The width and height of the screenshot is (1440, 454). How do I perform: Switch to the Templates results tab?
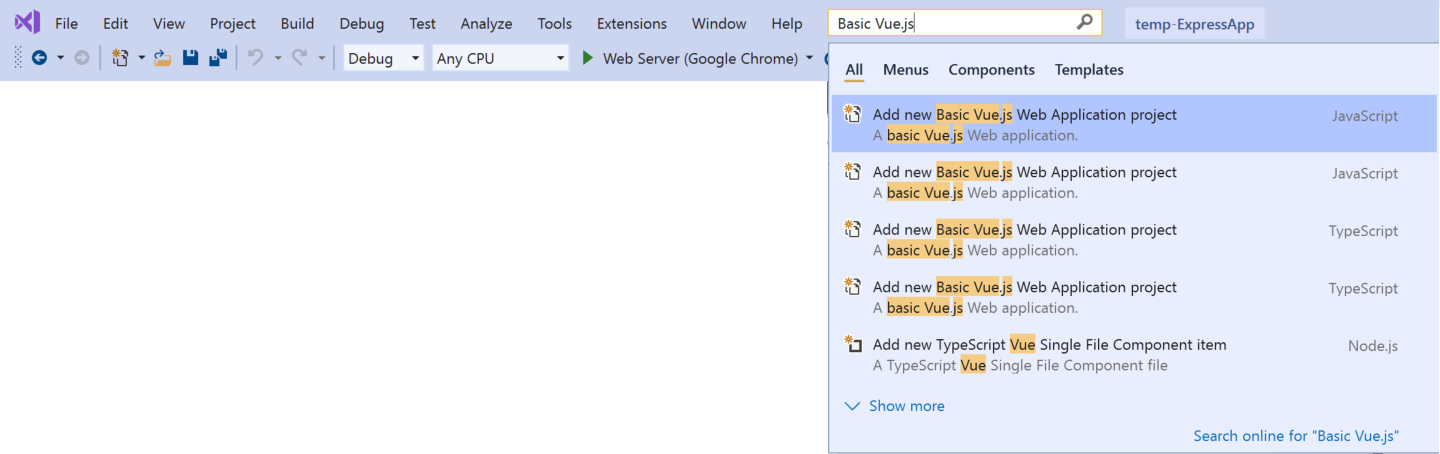coord(1089,70)
